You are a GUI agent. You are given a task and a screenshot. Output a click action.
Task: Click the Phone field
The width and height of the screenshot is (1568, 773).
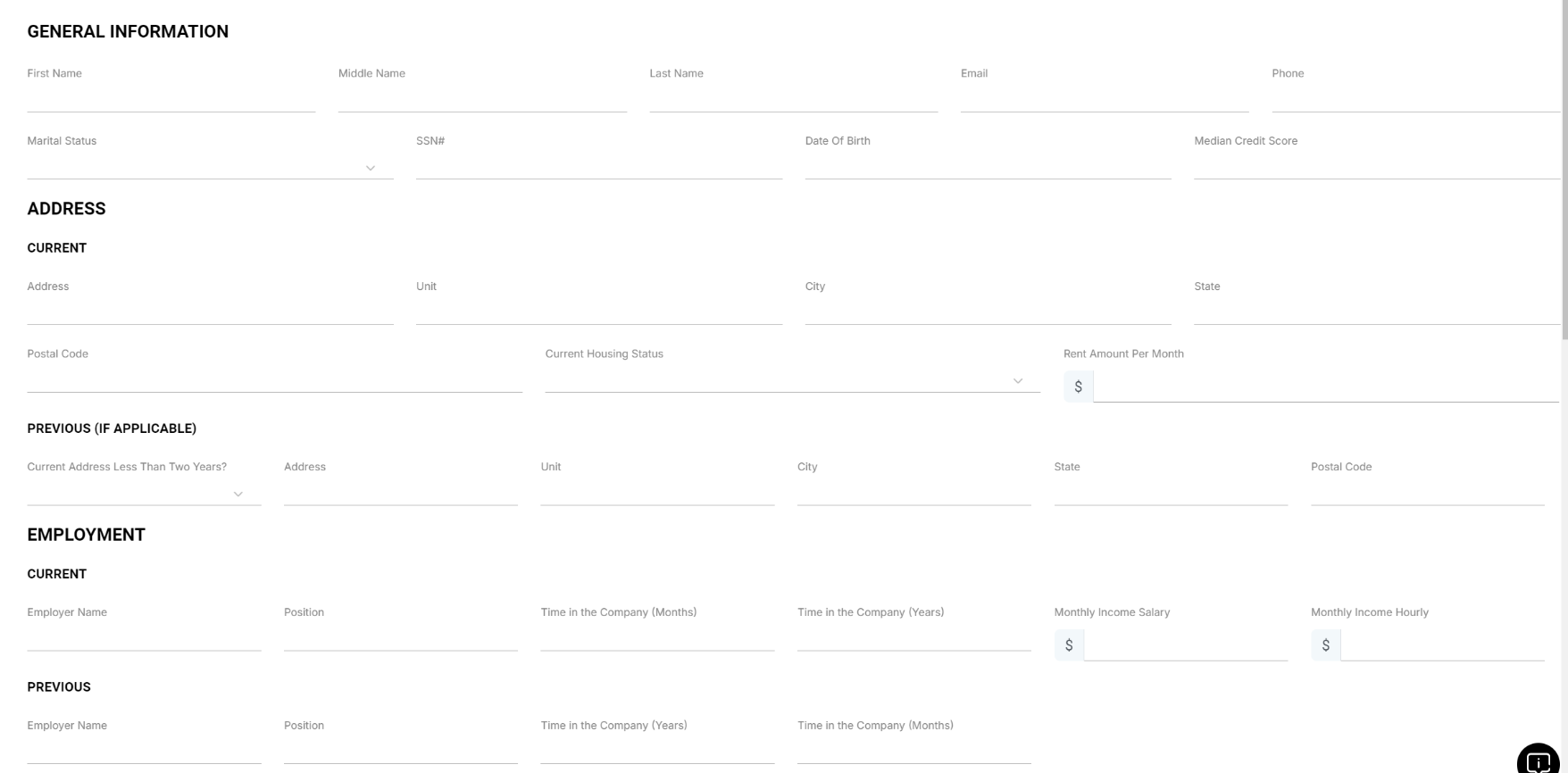click(x=1415, y=100)
